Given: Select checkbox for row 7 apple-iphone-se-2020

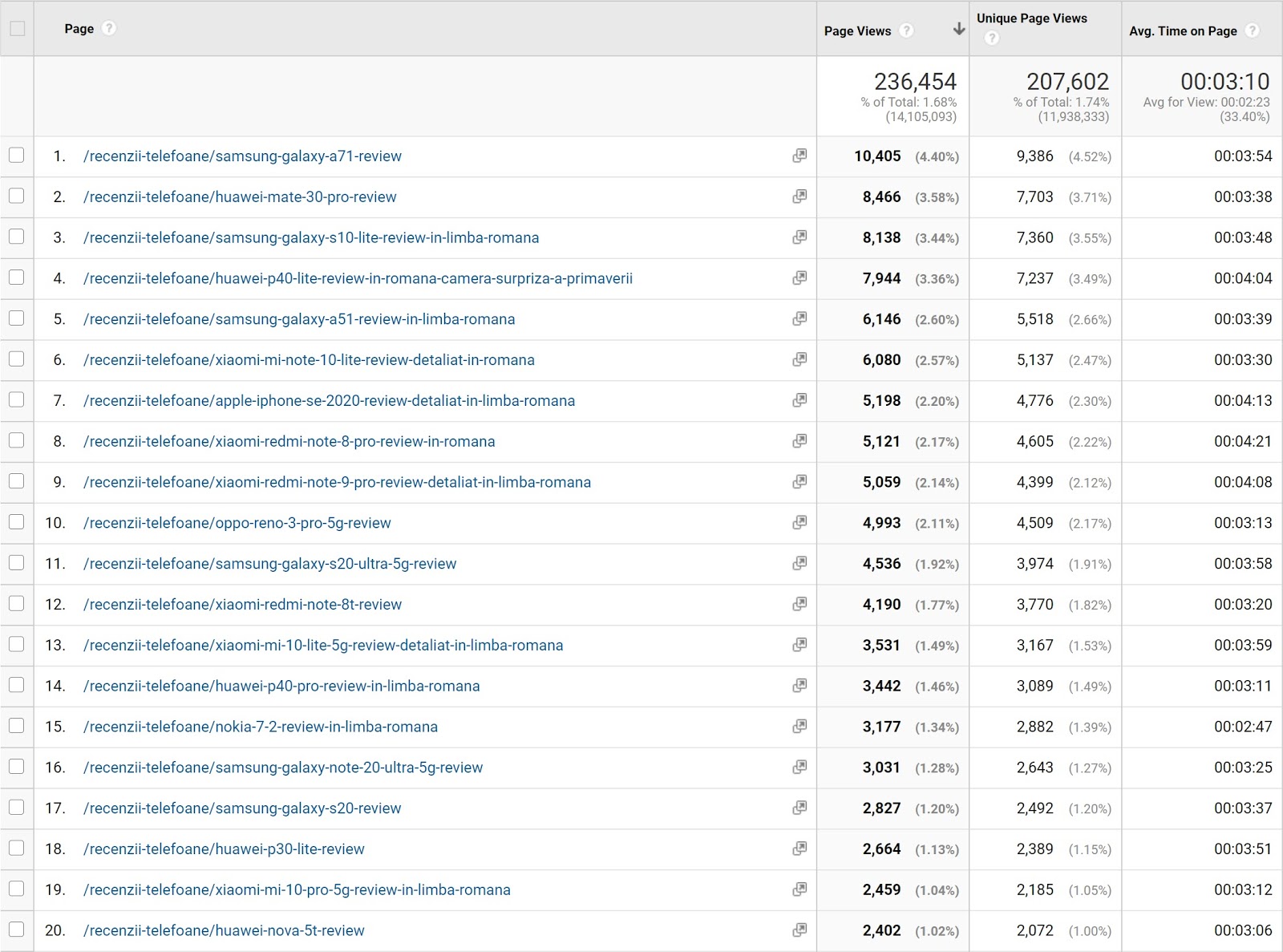Looking at the screenshot, I should pos(17,399).
